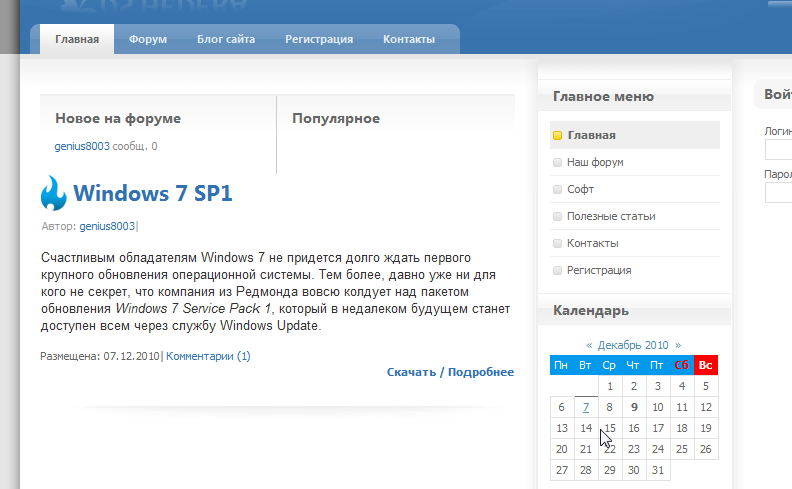Go to the Регистрация tab in top navigation
792x489 pixels.
(x=319, y=39)
